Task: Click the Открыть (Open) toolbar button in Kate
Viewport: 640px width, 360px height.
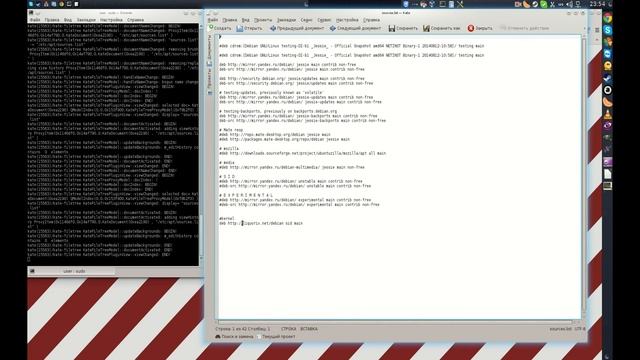Action: pyautogui.click(x=249, y=28)
